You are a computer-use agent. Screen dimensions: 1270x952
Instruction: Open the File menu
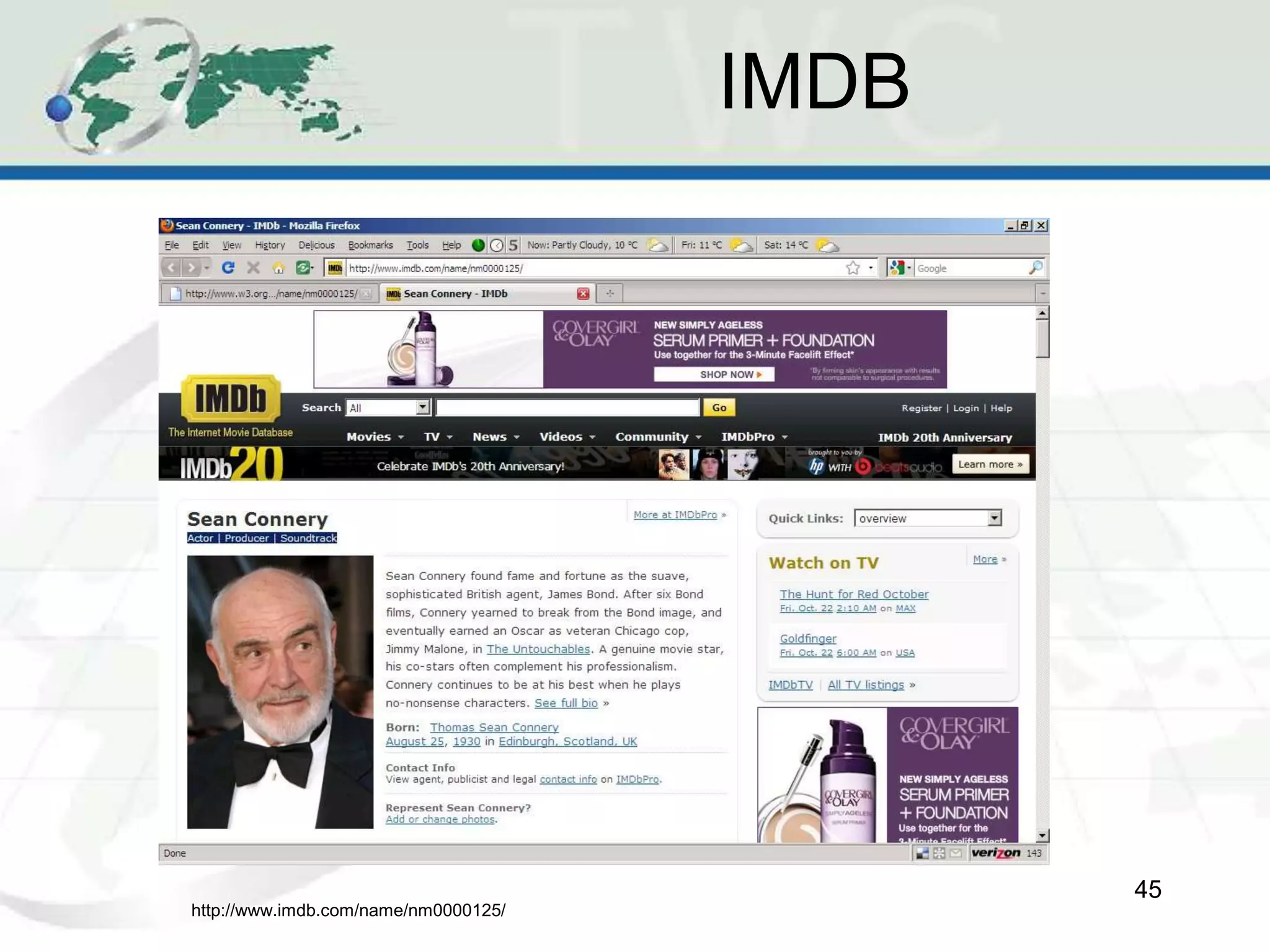click(x=172, y=245)
